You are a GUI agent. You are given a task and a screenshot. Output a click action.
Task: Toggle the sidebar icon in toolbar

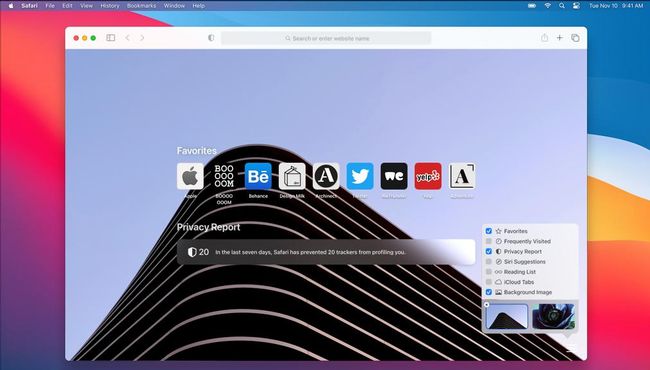point(110,38)
